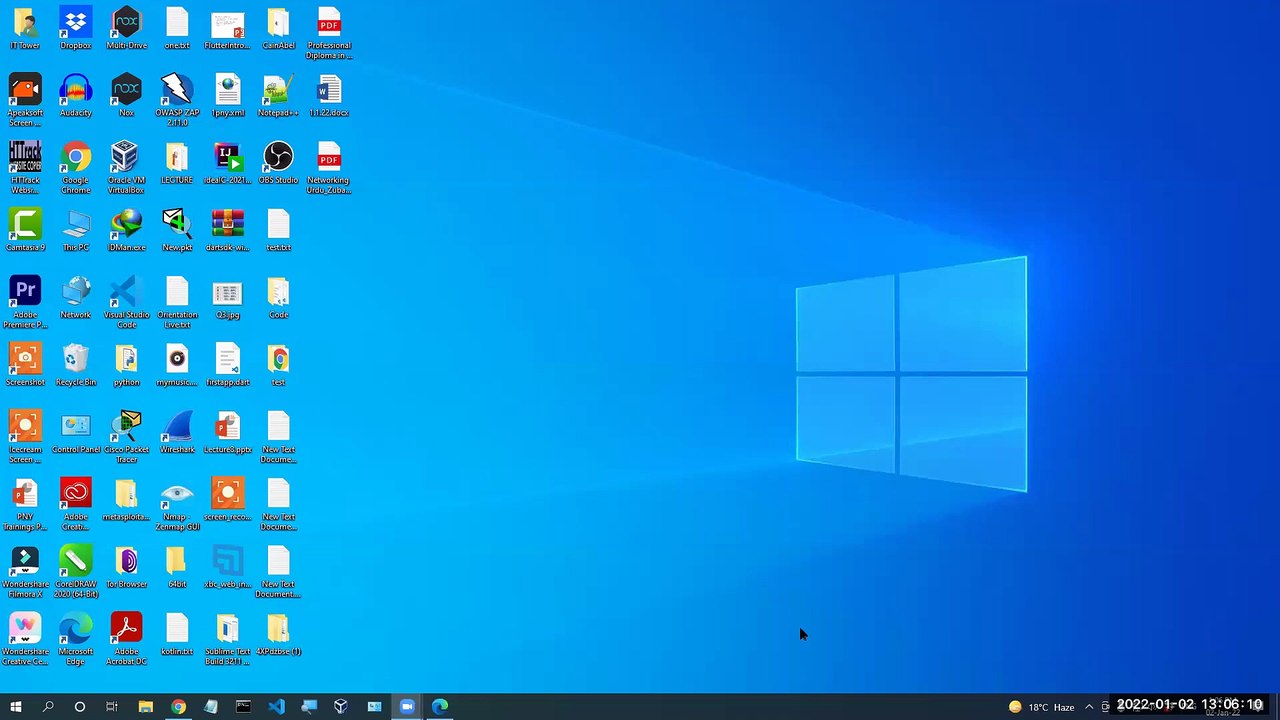Screen dimensions: 1280x720
Task: Select the 1.1.22.docx Word document
Action: tap(329, 96)
